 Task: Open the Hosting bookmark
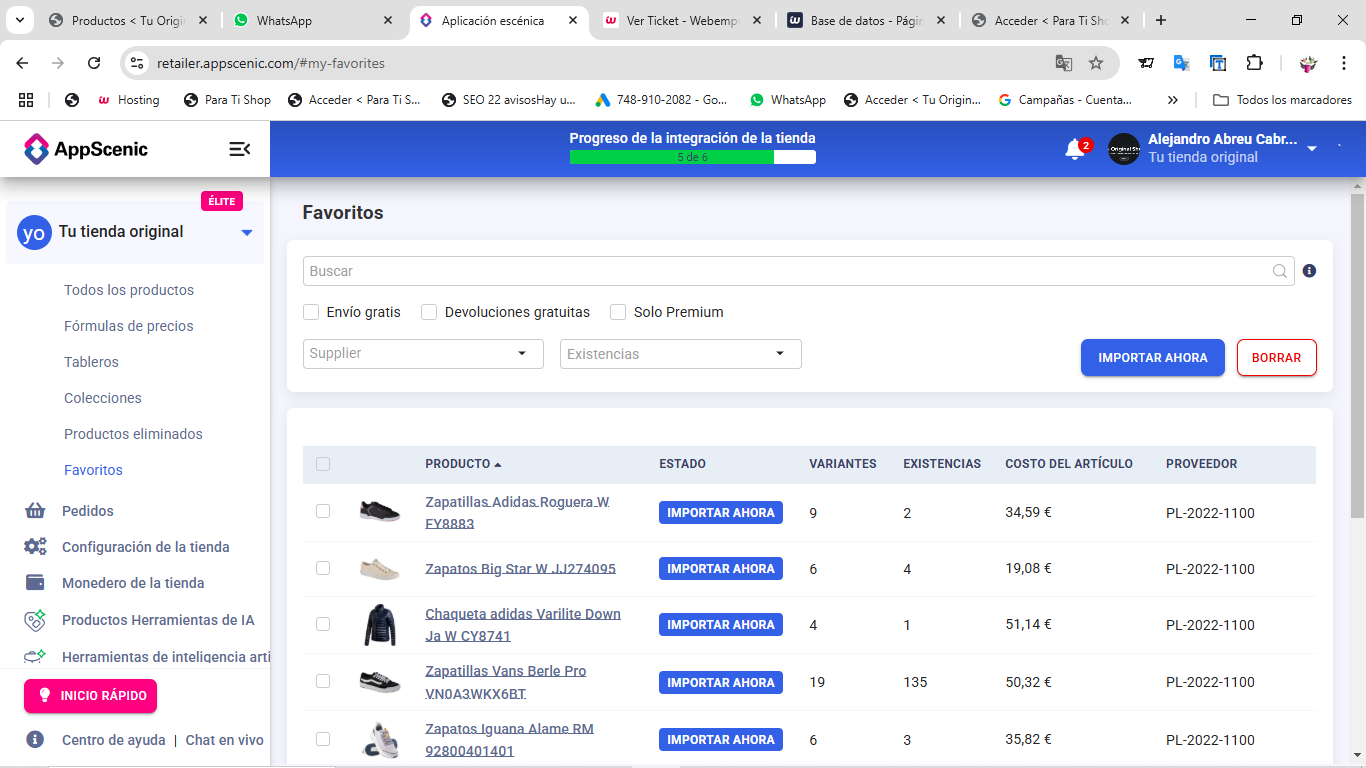(128, 100)
